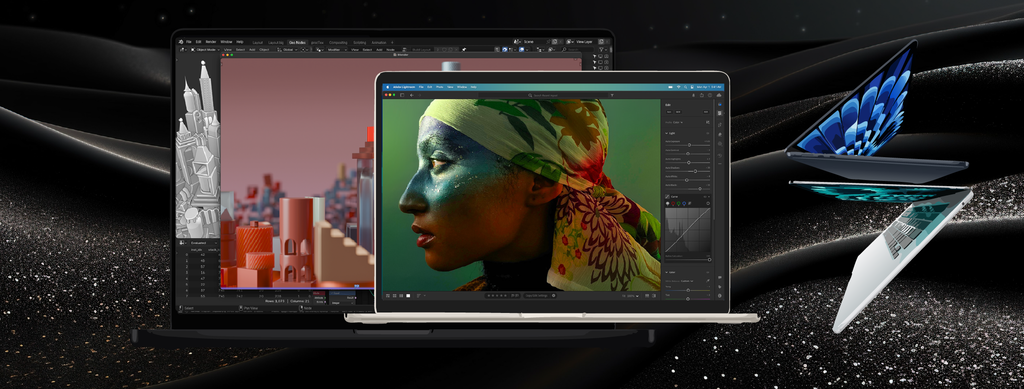Image resolution: width=1024 pixels, height=389 pixels.
Task: Open File menu in Blender
Action: click(189, 42)
